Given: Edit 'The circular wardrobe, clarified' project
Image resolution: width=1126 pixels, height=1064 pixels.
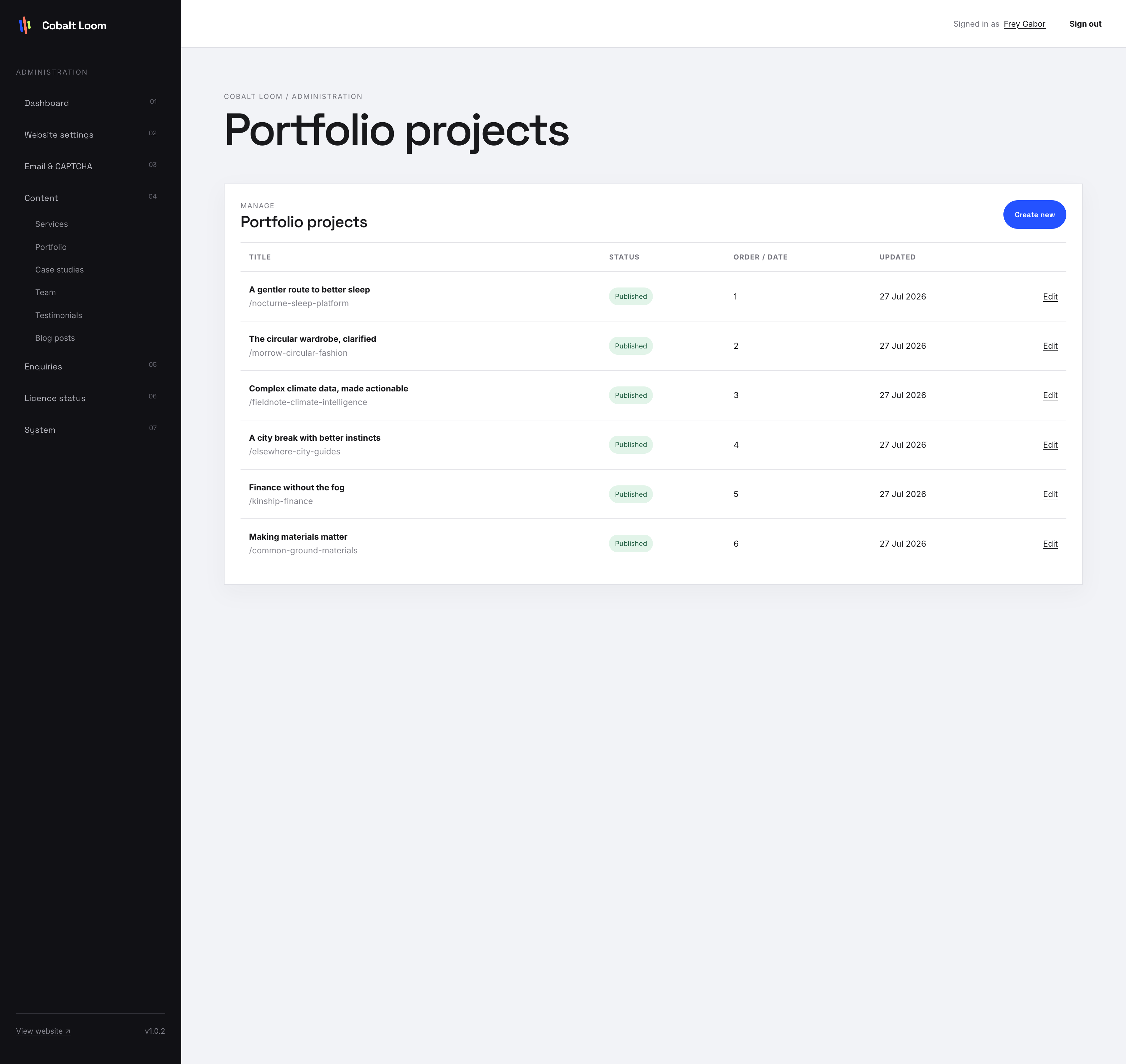Looking at the screenshot, I should tap(1050, 346).
